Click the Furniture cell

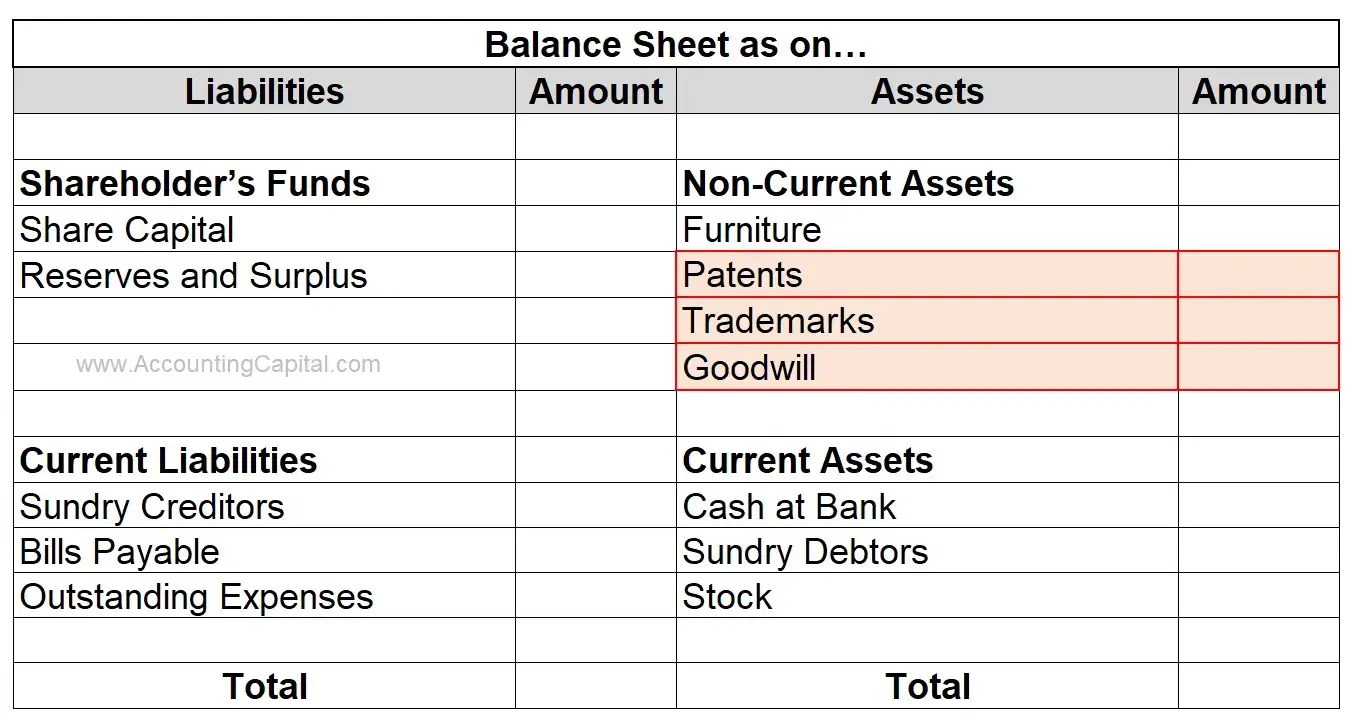927,229
